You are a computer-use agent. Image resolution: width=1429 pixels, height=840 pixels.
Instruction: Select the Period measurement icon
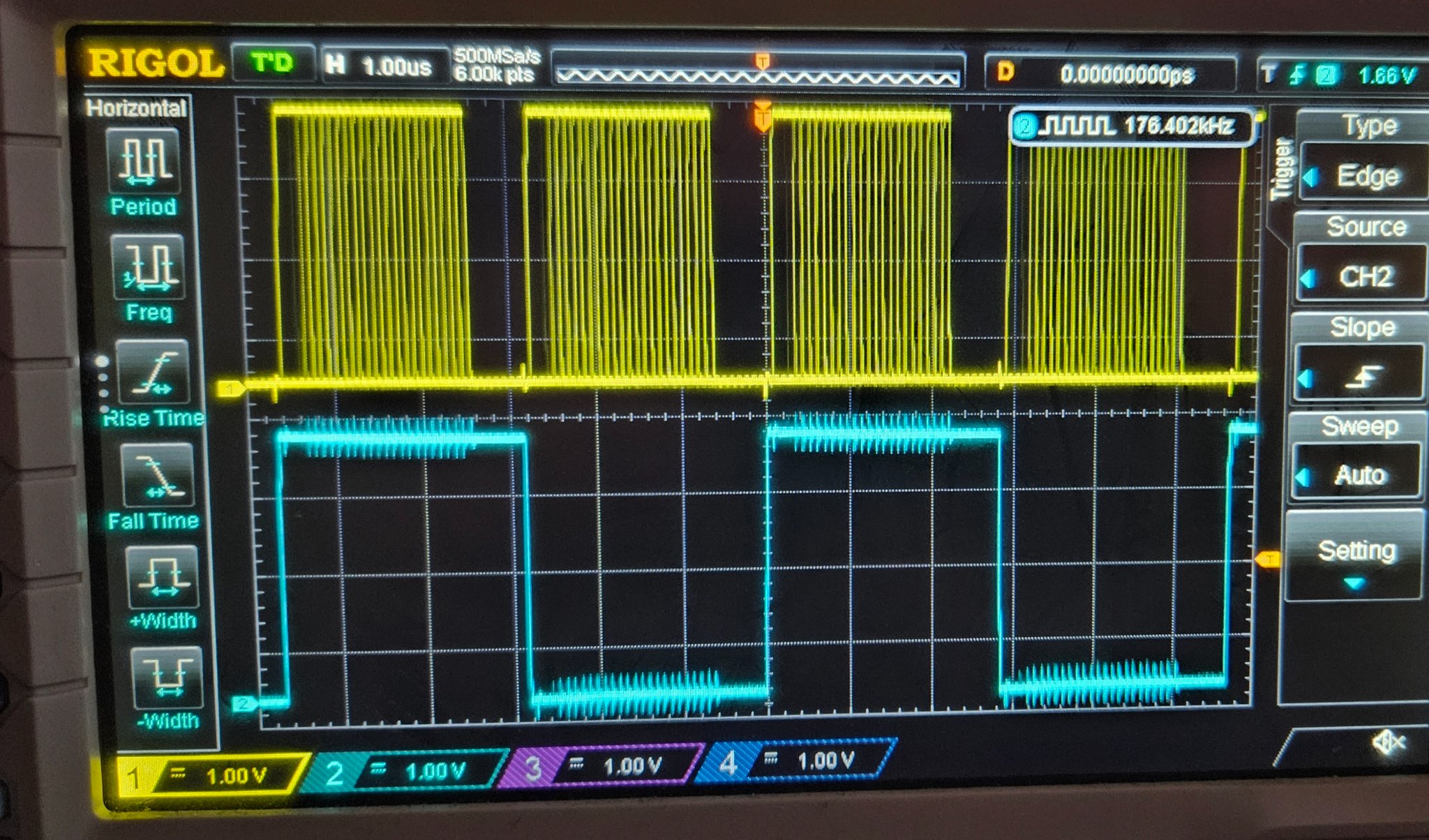click(144, 161)
